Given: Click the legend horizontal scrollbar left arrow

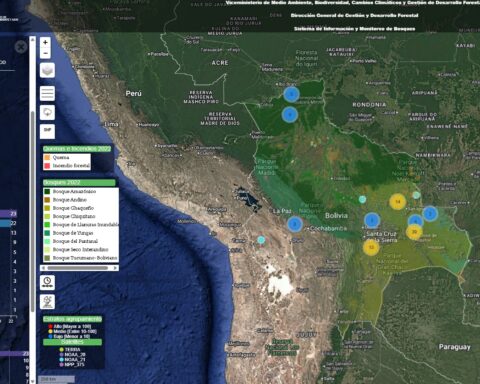Looking at the screenshot, I should pos(44,268).
